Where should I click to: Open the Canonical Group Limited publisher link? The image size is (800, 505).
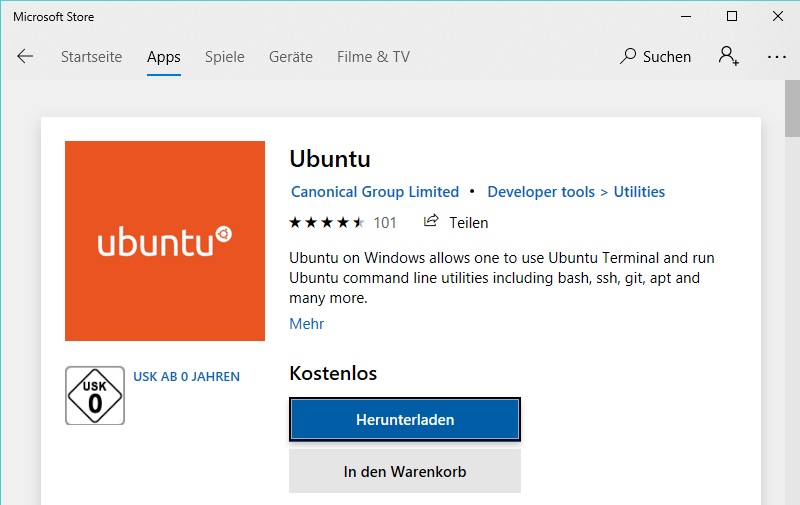tap(375, 192)
